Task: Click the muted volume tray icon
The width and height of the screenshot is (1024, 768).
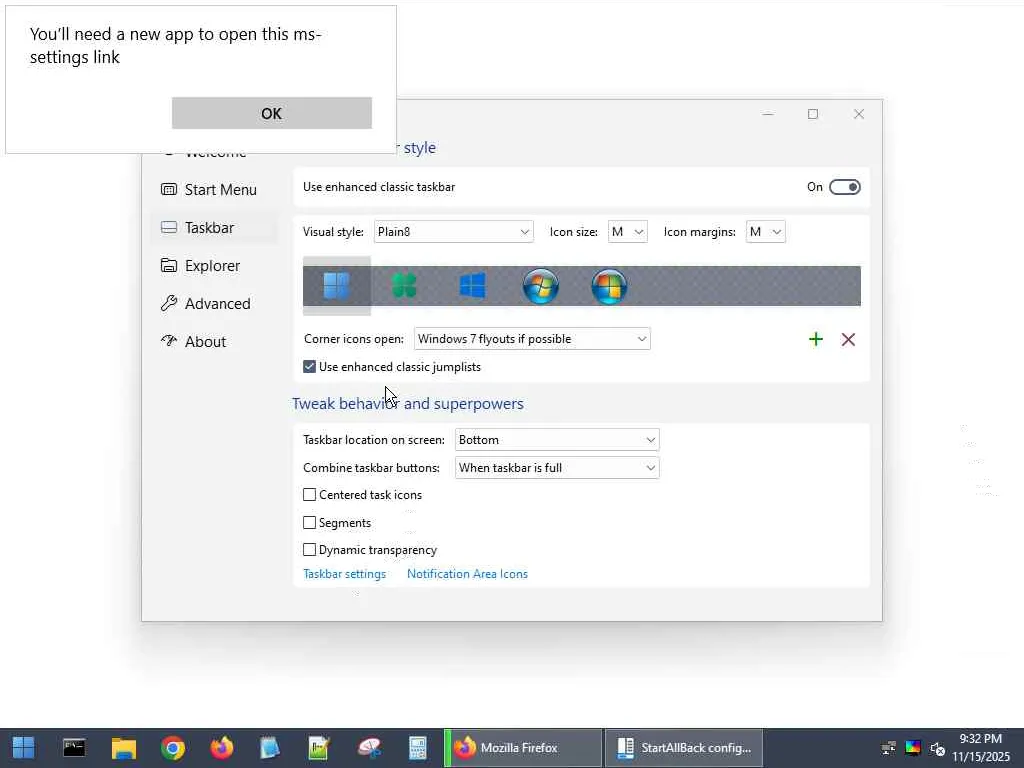Action: tap(938, 748)
